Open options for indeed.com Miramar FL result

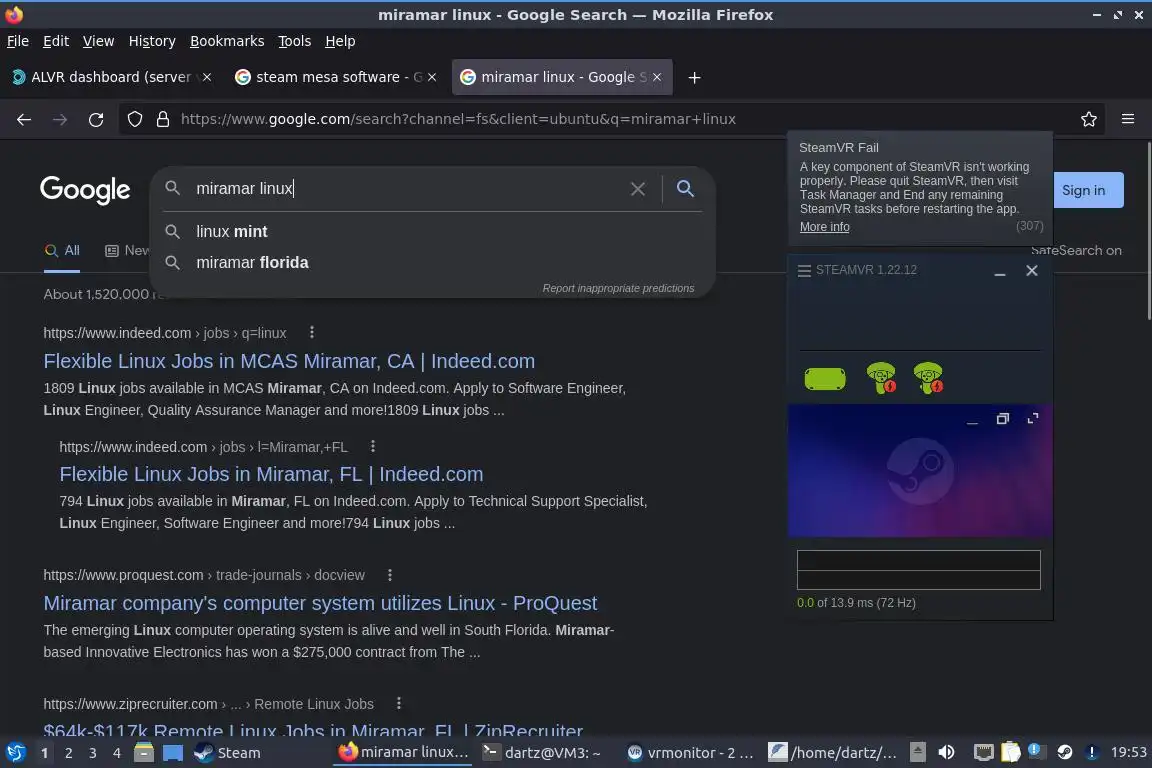[x=373, y=446]
